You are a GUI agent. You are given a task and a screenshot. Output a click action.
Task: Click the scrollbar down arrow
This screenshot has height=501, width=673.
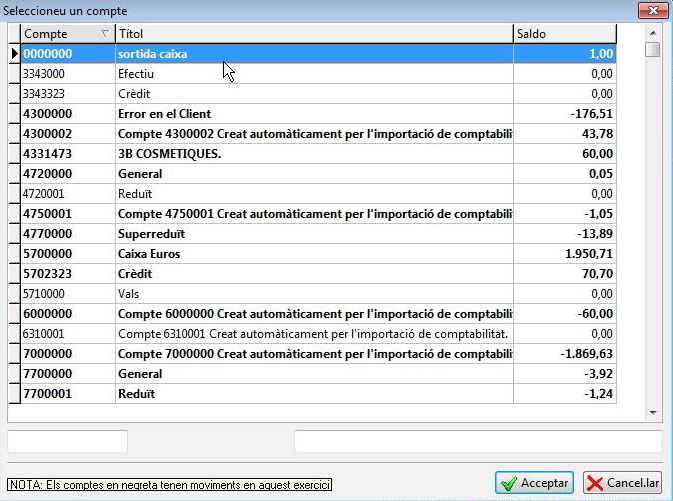tap(653, 413)
